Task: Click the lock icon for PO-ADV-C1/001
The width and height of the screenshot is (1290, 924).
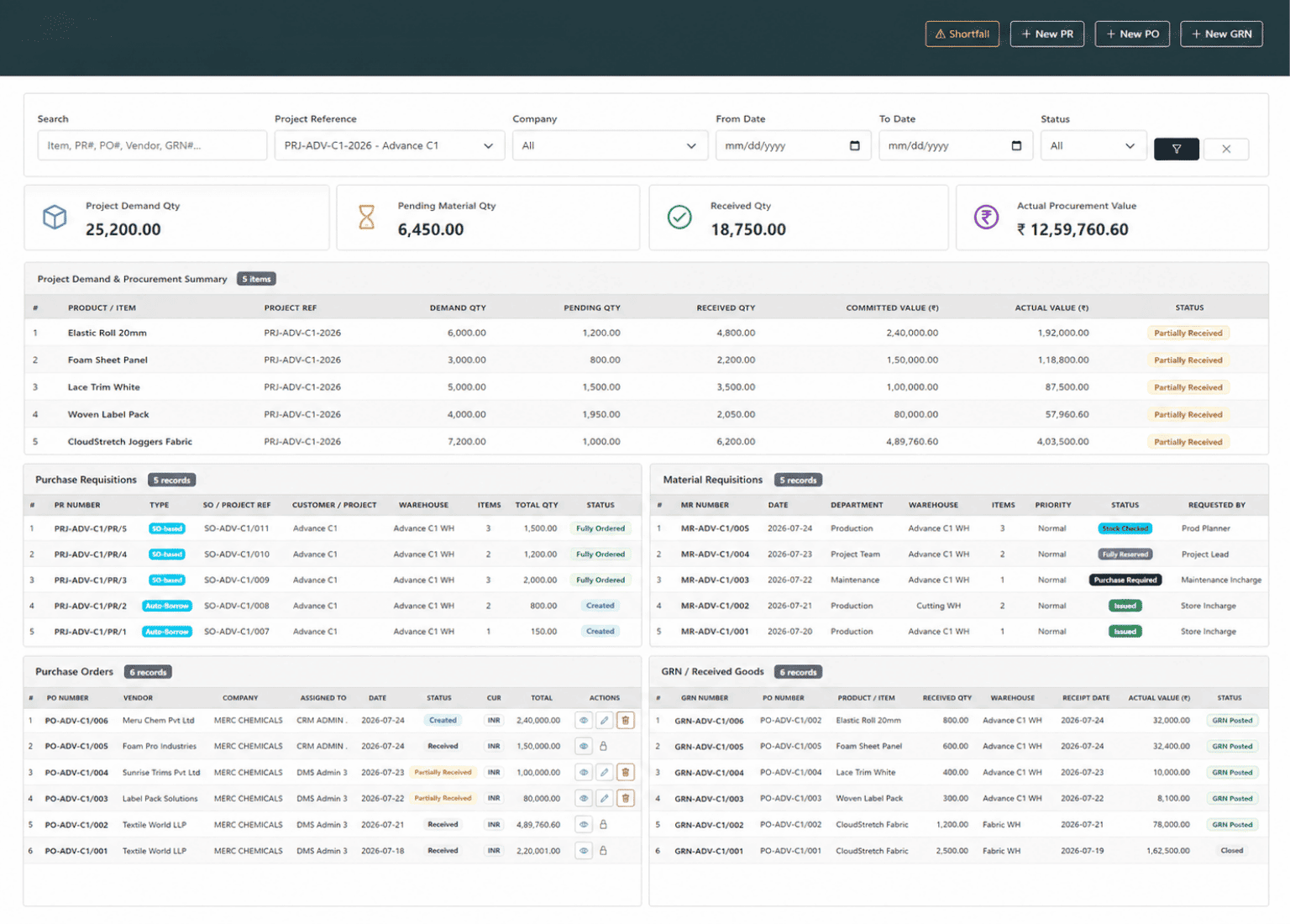Action: tap(603, 850)
